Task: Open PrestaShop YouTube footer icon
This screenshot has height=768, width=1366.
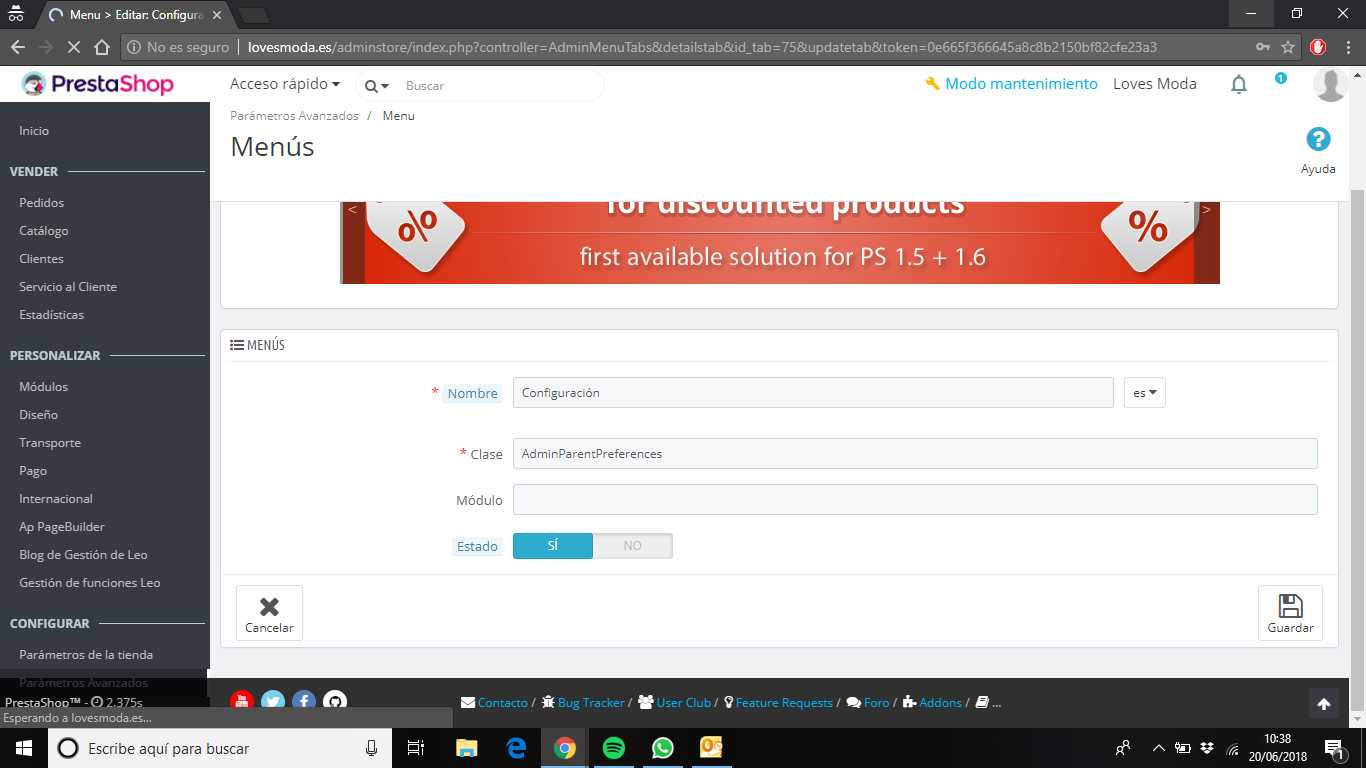Action: (241, 702)
